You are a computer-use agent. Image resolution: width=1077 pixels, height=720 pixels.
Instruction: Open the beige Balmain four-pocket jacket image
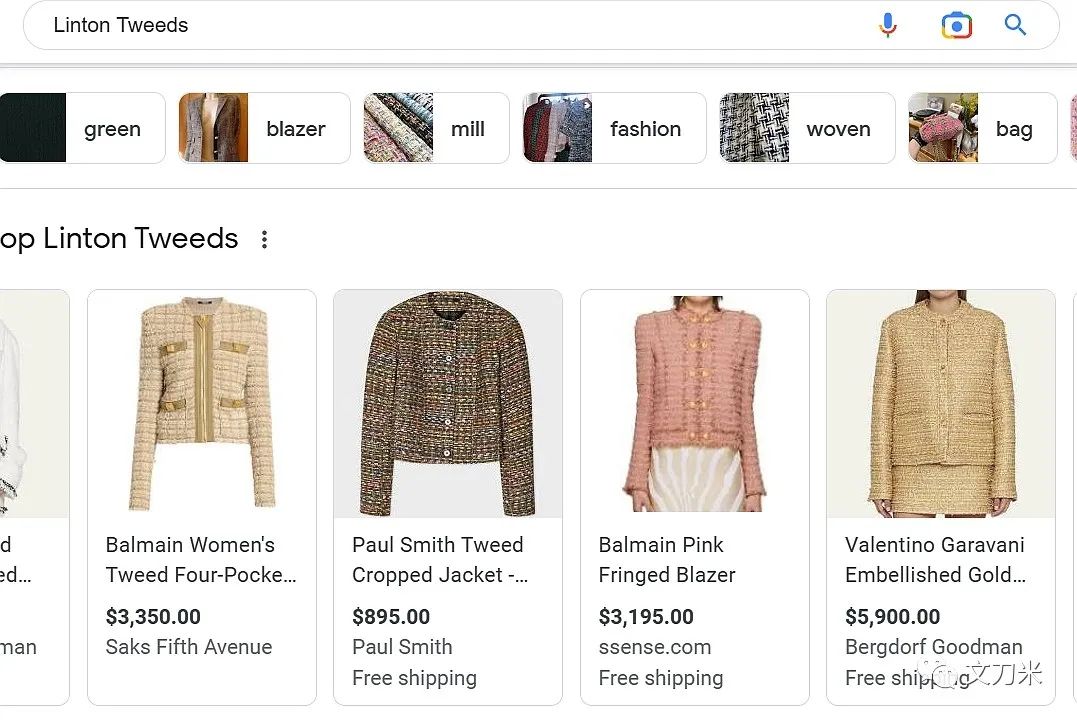(202, 403)
